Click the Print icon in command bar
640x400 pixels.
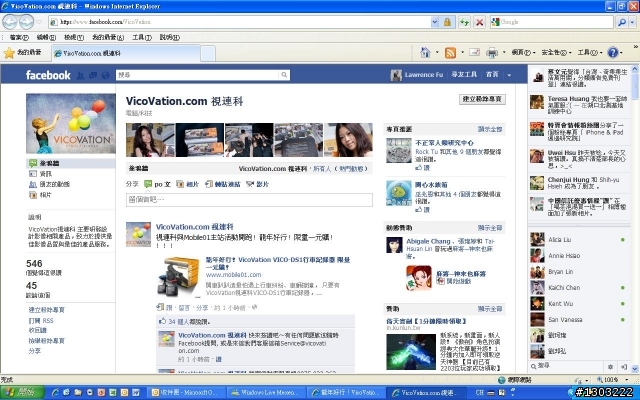[492, 53]
